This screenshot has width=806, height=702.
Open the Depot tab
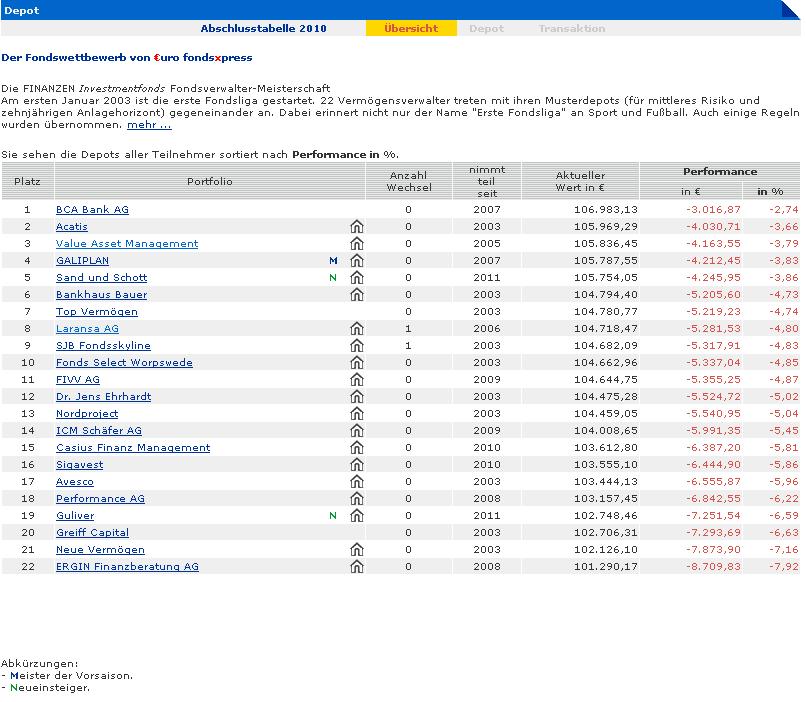pos(486,29)
